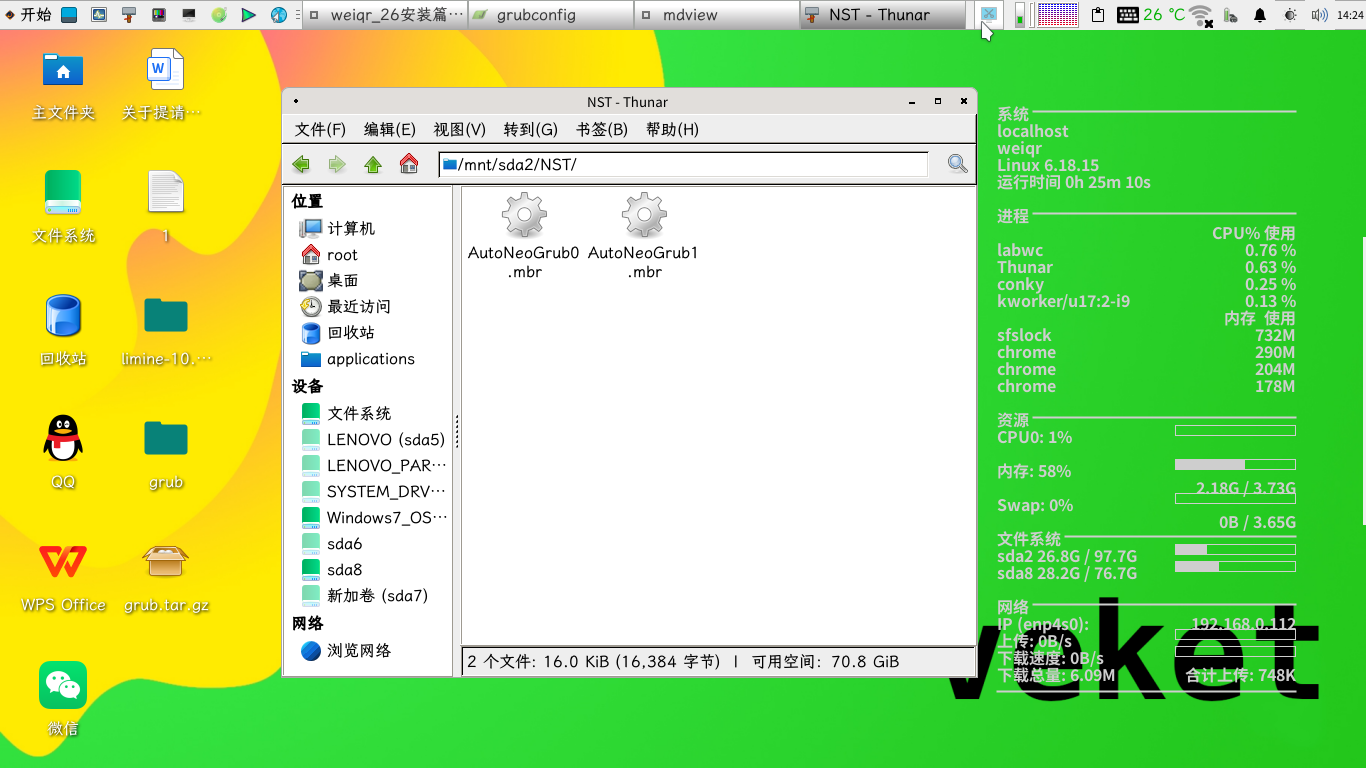Go up one directory with the Up arrow
The width and height of the screenshot is (1366, 768).
(372, 163)
